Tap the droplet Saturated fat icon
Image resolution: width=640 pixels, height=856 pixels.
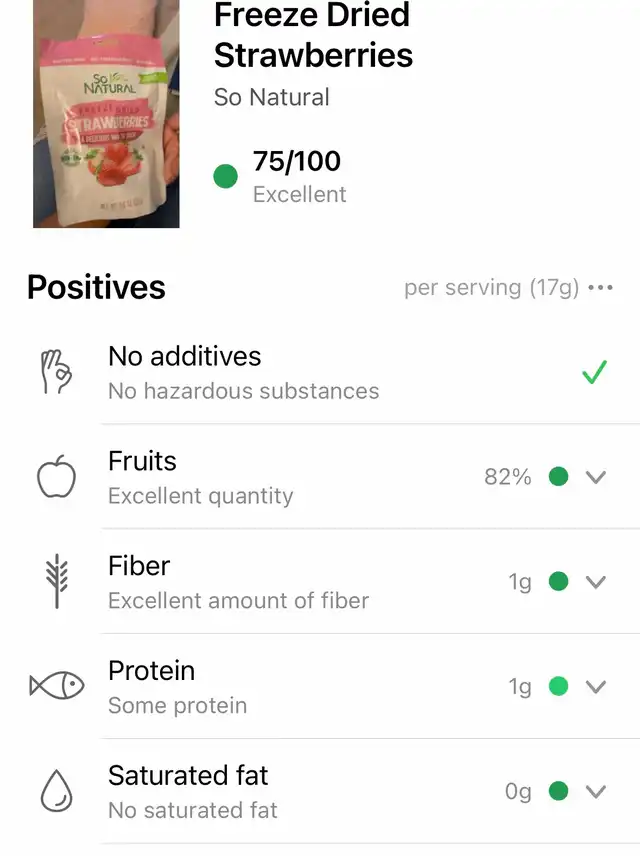pos(57,792)
